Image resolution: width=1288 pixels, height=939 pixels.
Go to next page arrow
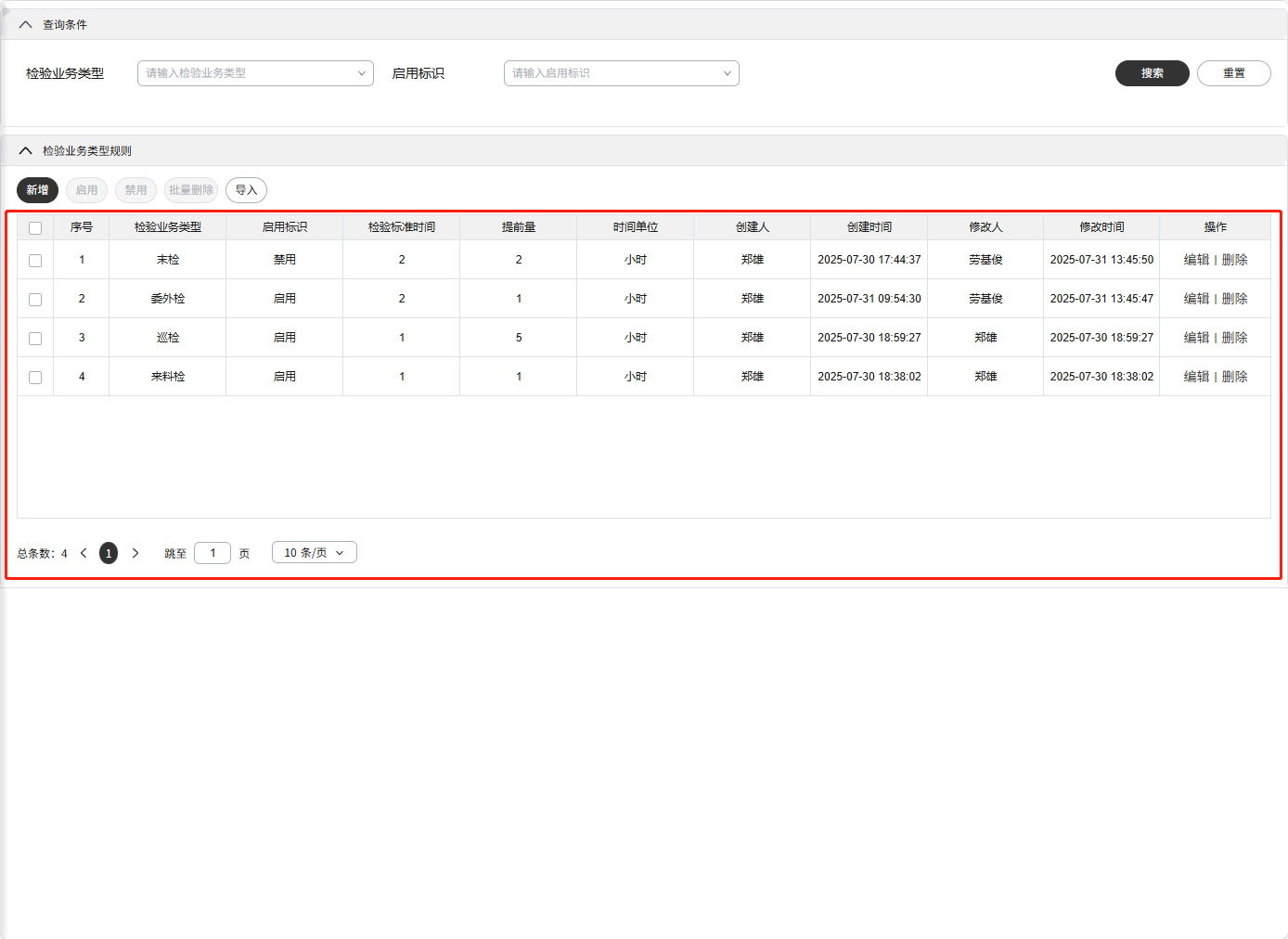click(135, 553)
